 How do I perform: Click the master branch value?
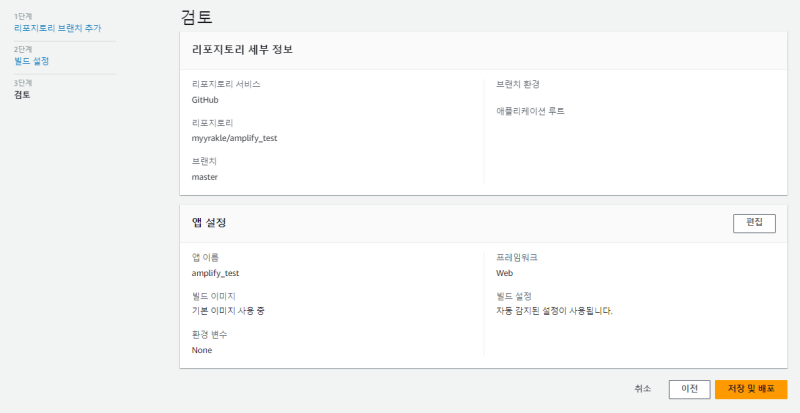pos(204,177)
